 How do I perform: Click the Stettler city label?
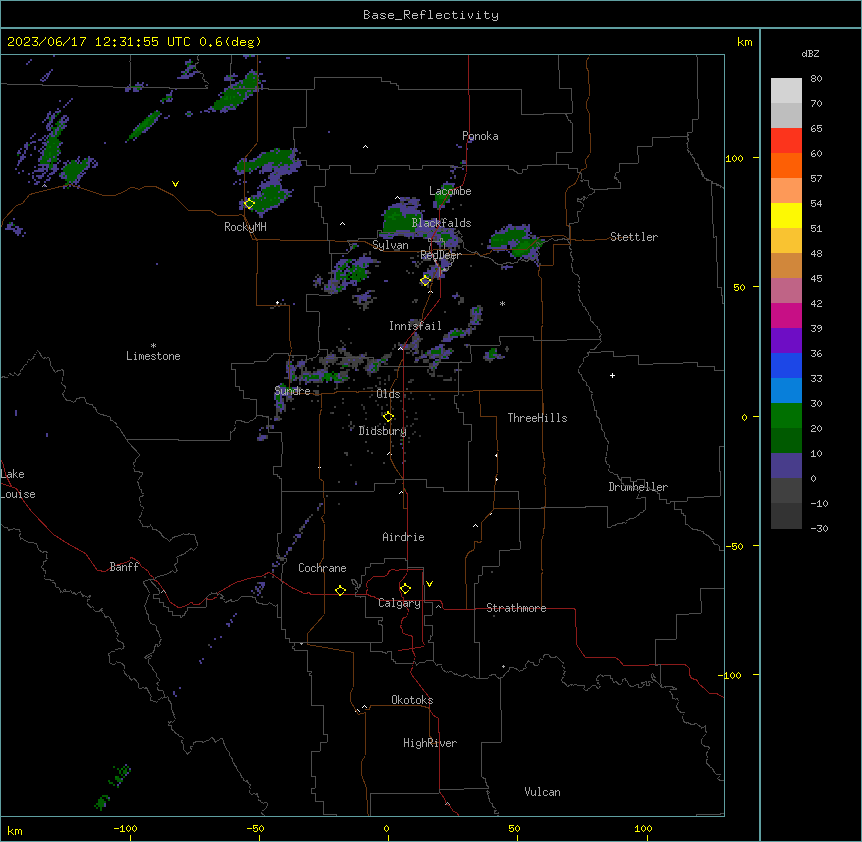click(634, 237)
